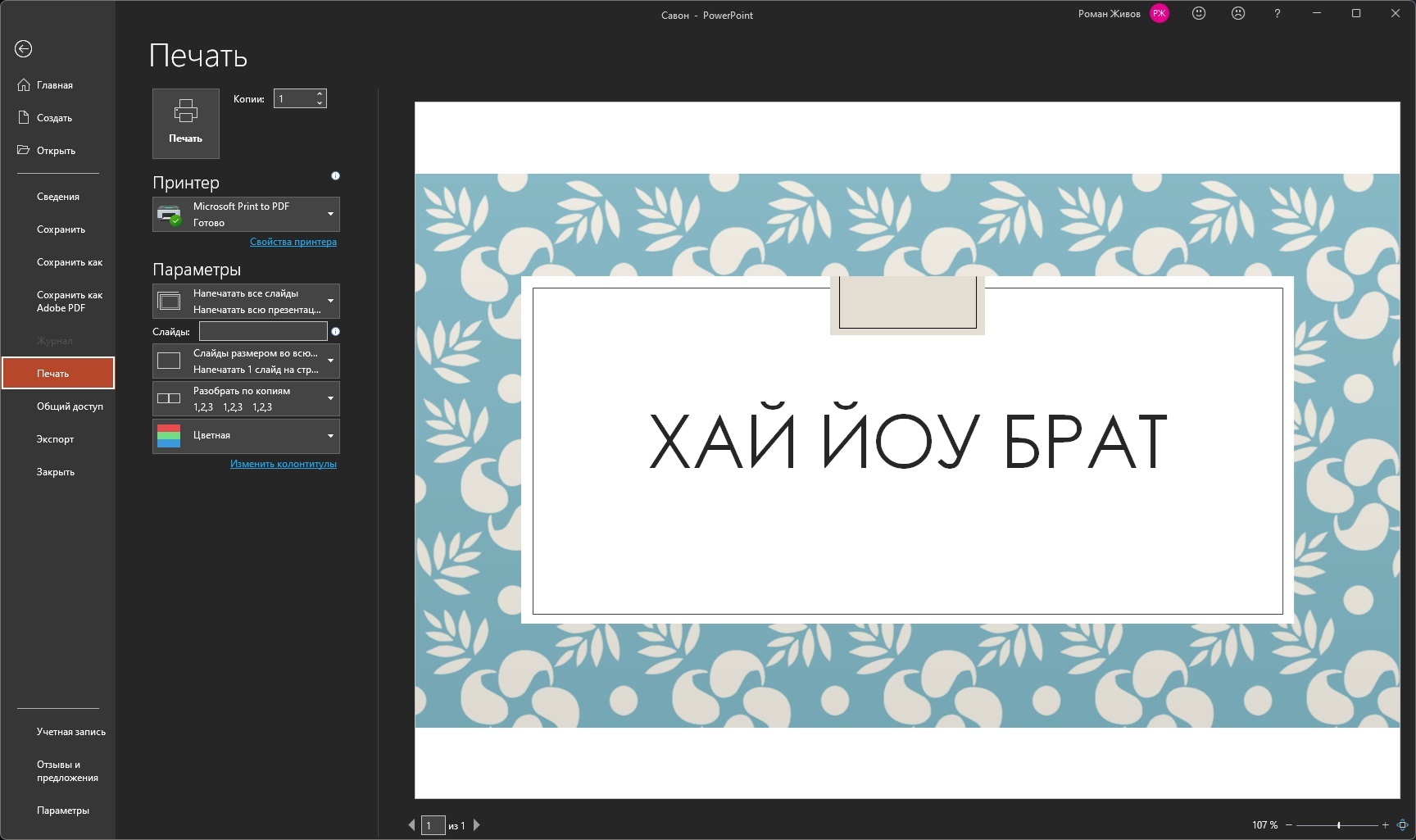Go to the next preview page
1416x840 pixels.
477,825
